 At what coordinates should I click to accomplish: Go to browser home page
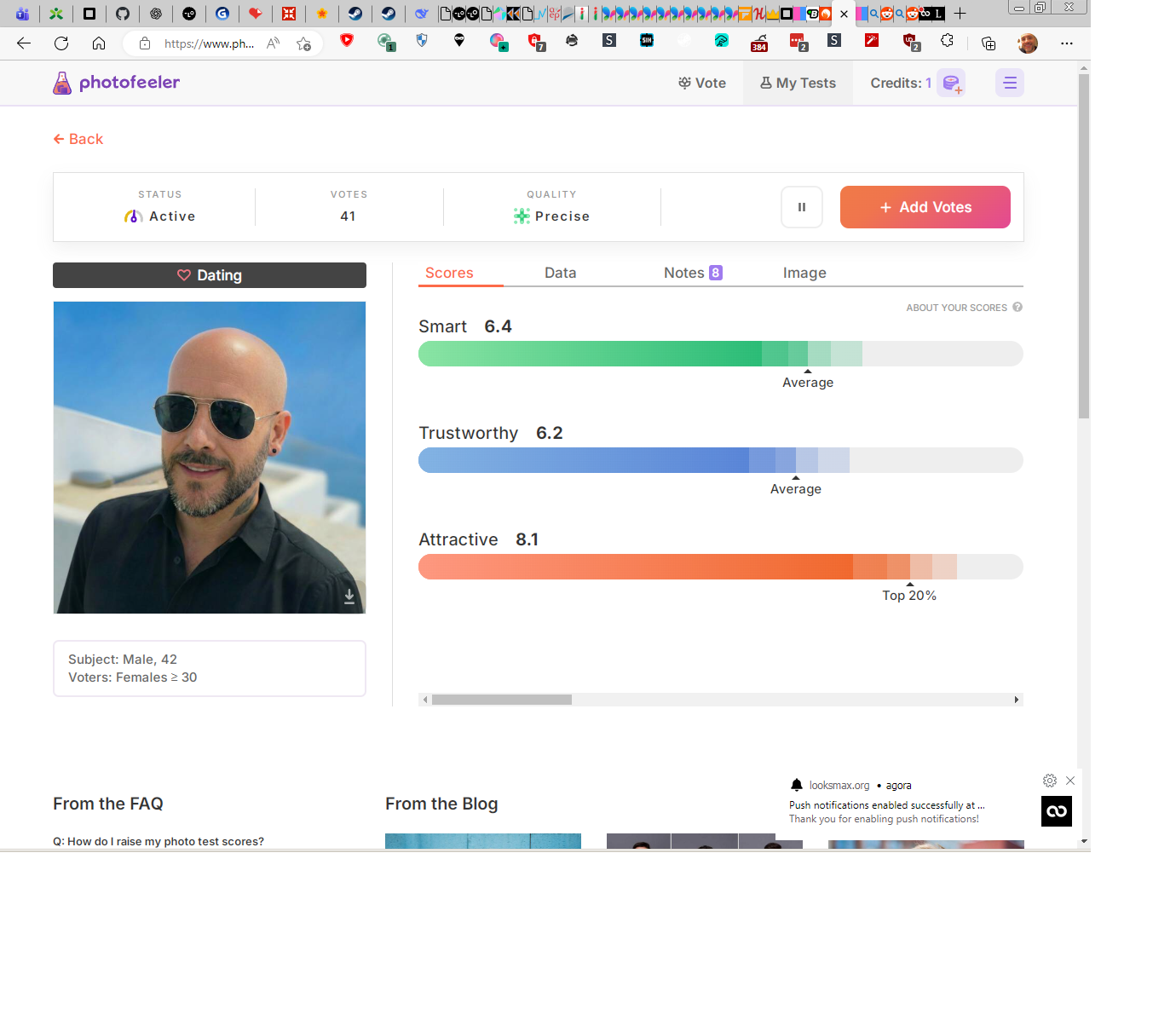point(99,43)
